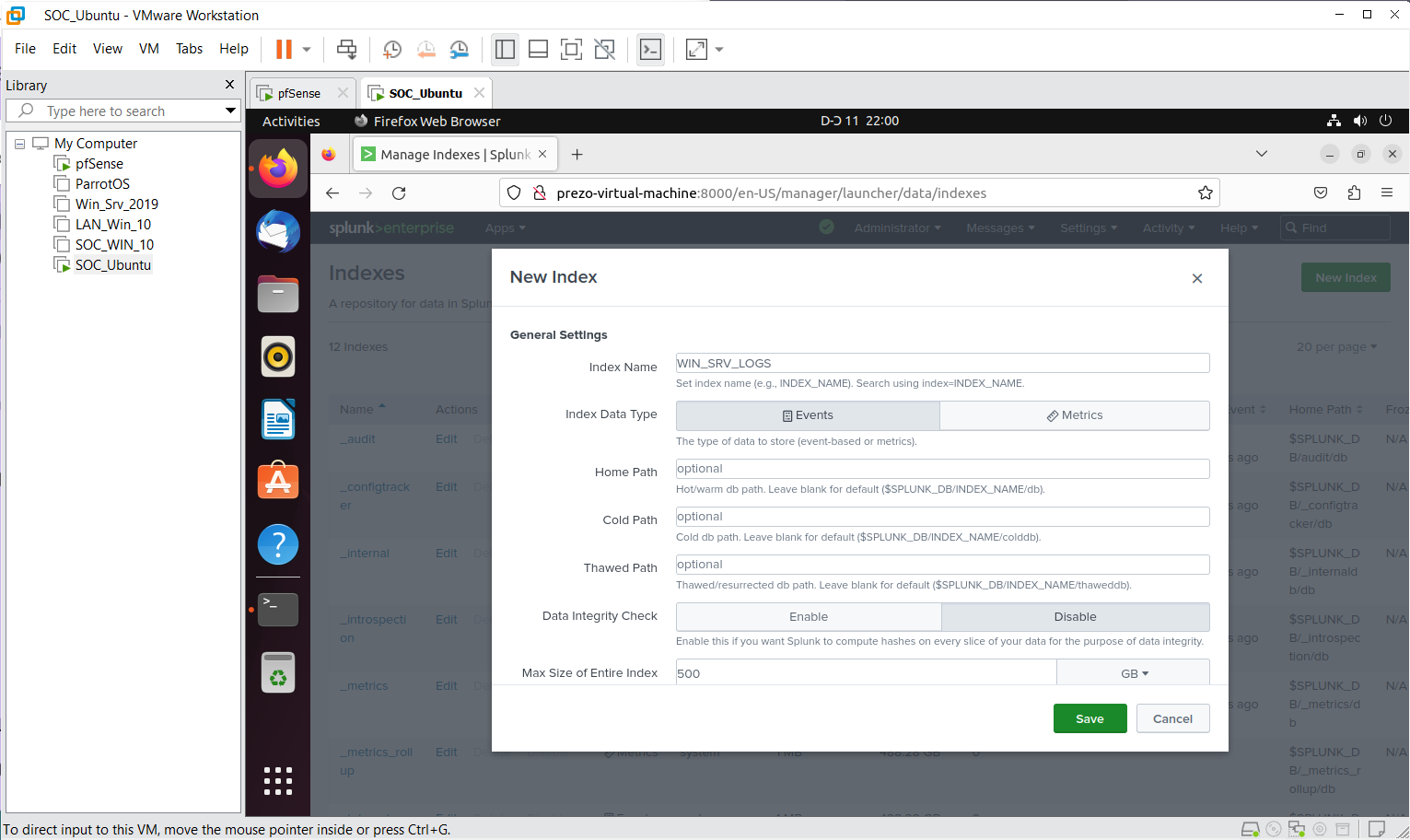Select Win_Srv_2019 in library tree
Viewport: 1410px width, 840px height.
(x=116, y=204)
